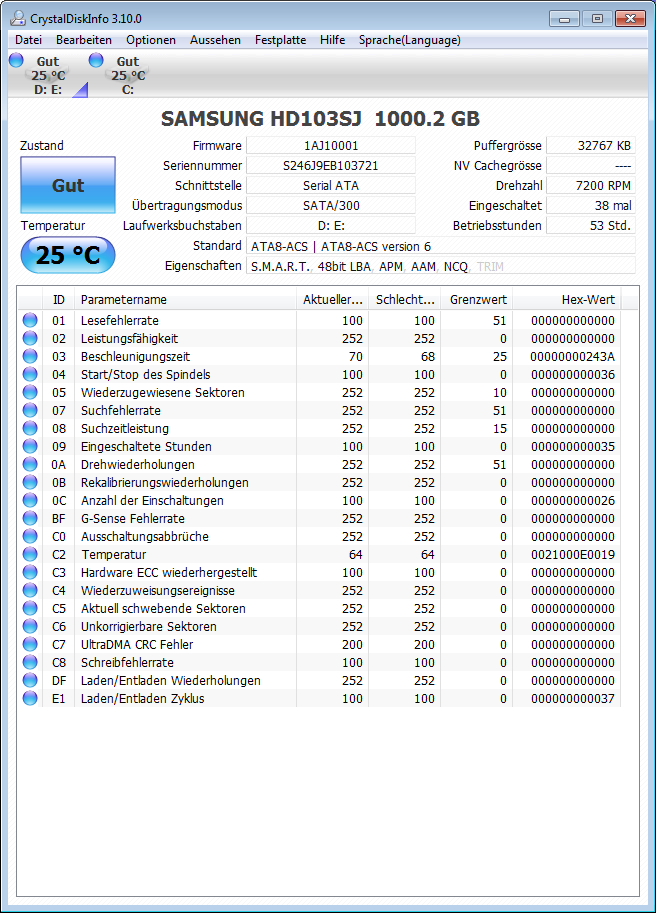
Task: Click the Schlecht column header
Action: click(x=405, y=300)
